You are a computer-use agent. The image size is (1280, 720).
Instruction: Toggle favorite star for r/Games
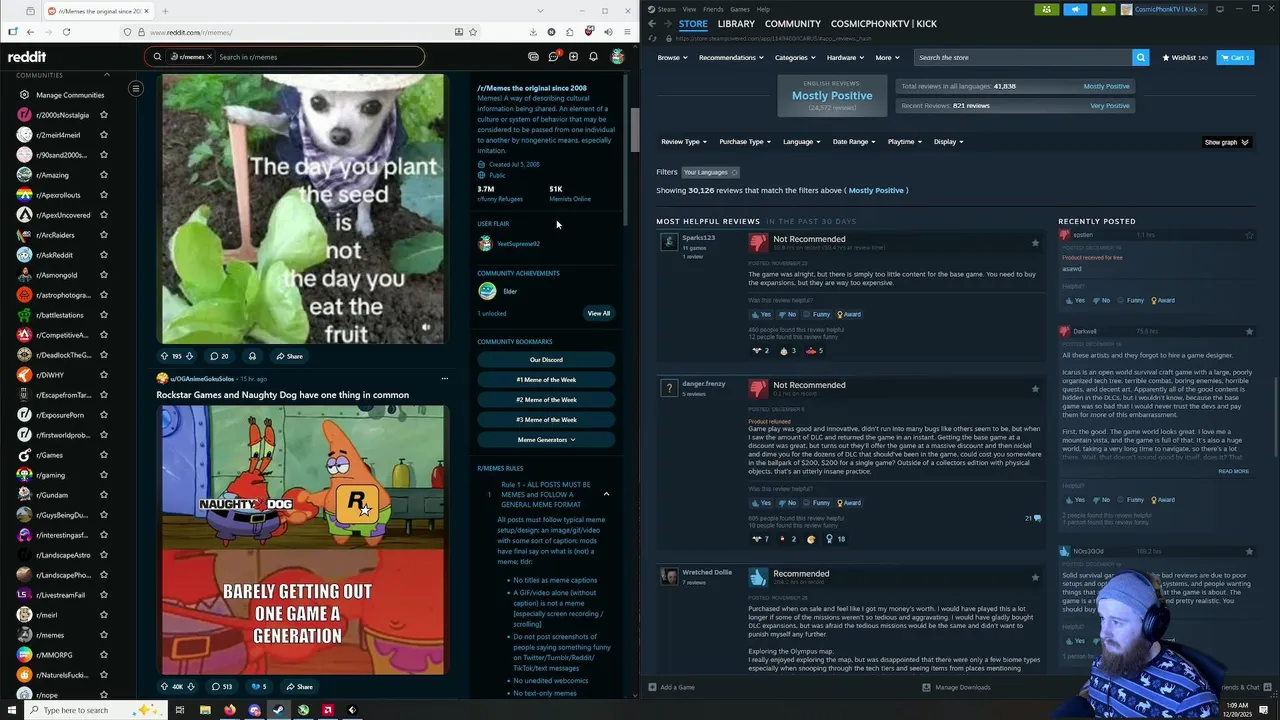(x=103, y=455)
